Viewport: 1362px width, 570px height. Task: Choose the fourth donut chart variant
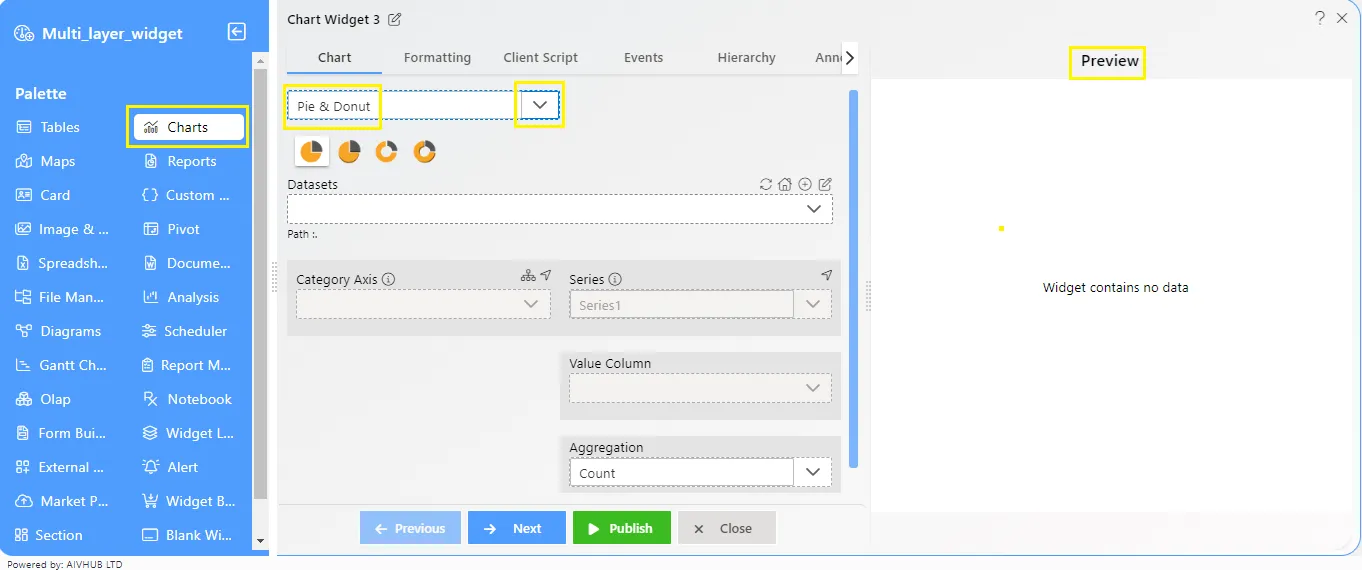pyautogui.click(x=424, y=151)
